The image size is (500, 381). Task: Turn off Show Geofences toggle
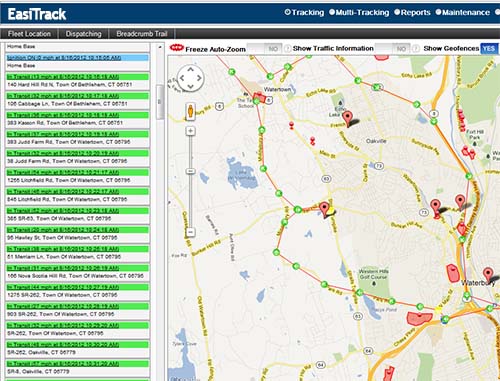pyautogui.click(x=489, y=49)
